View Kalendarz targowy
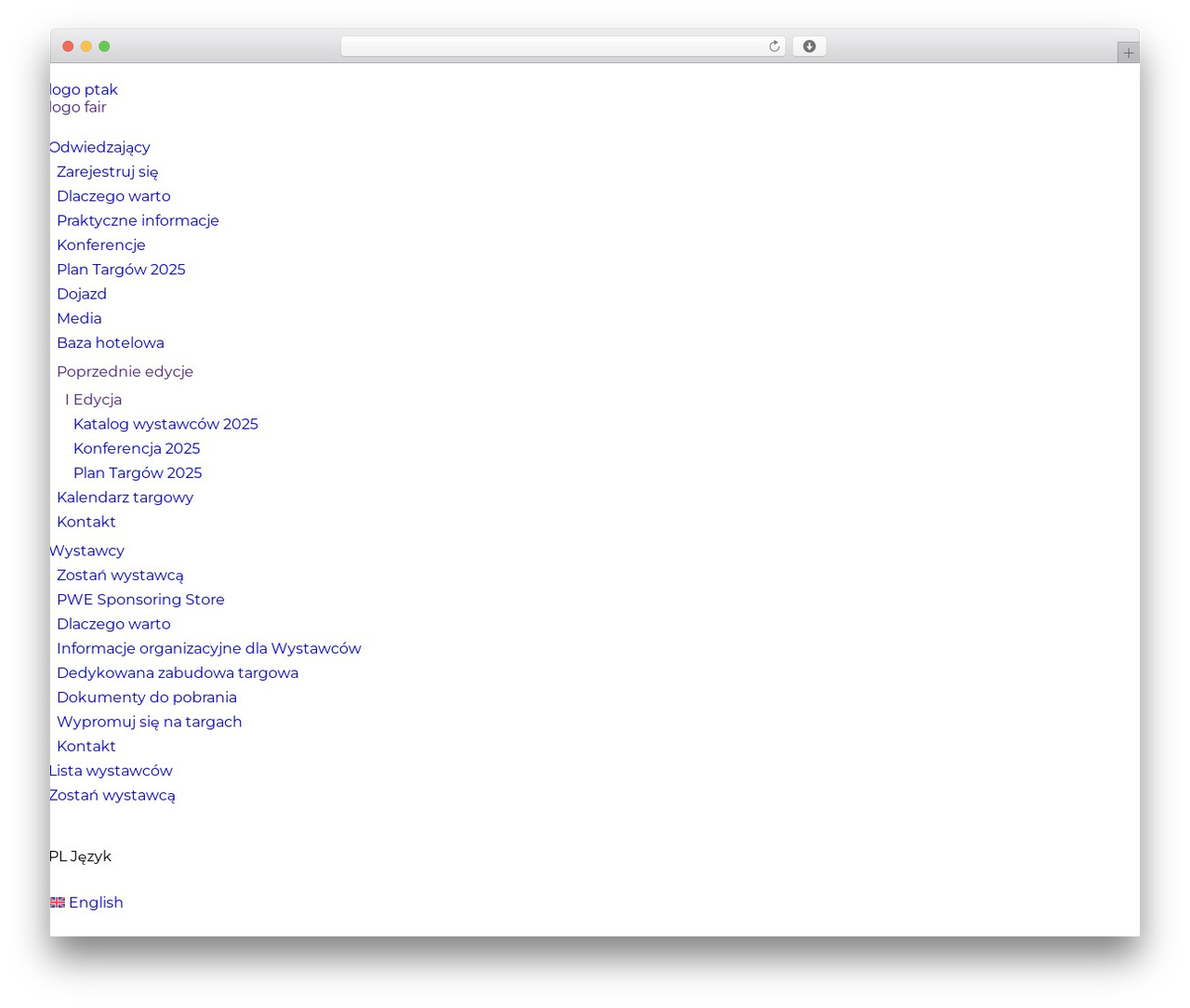 pos(125,497)
